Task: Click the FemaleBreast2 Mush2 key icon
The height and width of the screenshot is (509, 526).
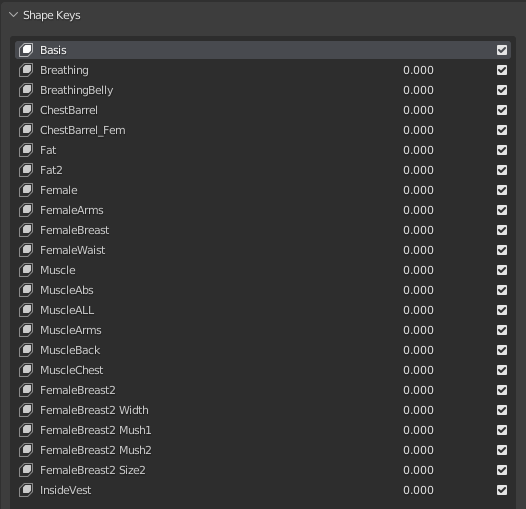Action: [26, 450]
